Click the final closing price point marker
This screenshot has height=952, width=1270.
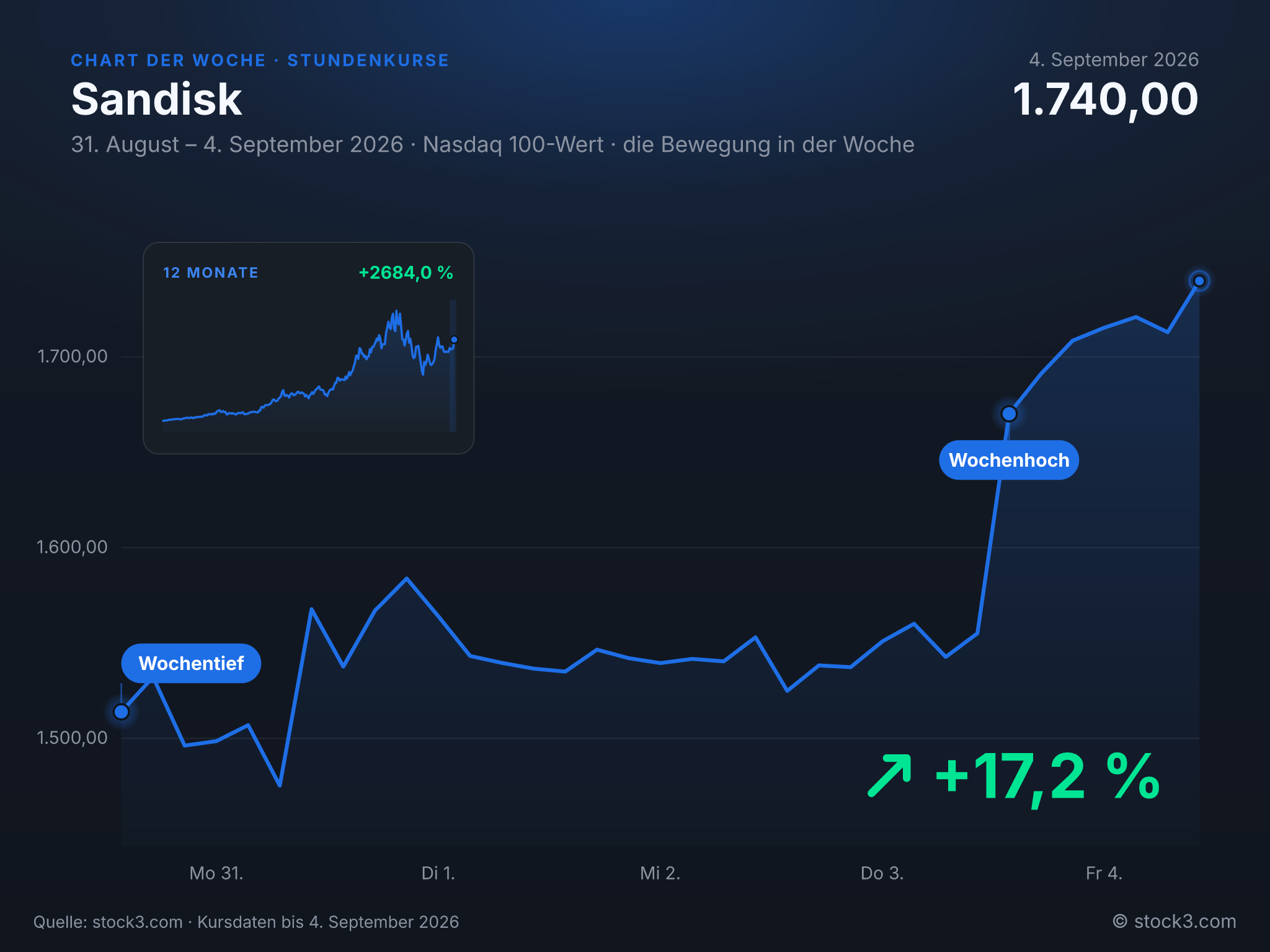[1199, 281]
